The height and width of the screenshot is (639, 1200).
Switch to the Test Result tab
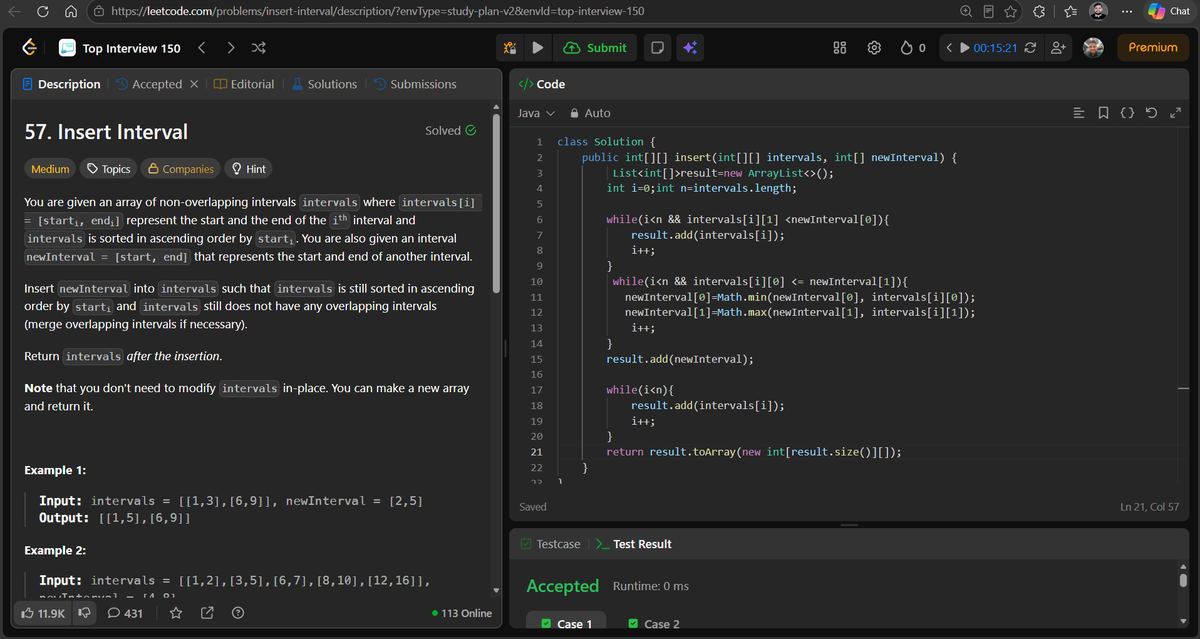pyautogui.click(x=634, y=544)
